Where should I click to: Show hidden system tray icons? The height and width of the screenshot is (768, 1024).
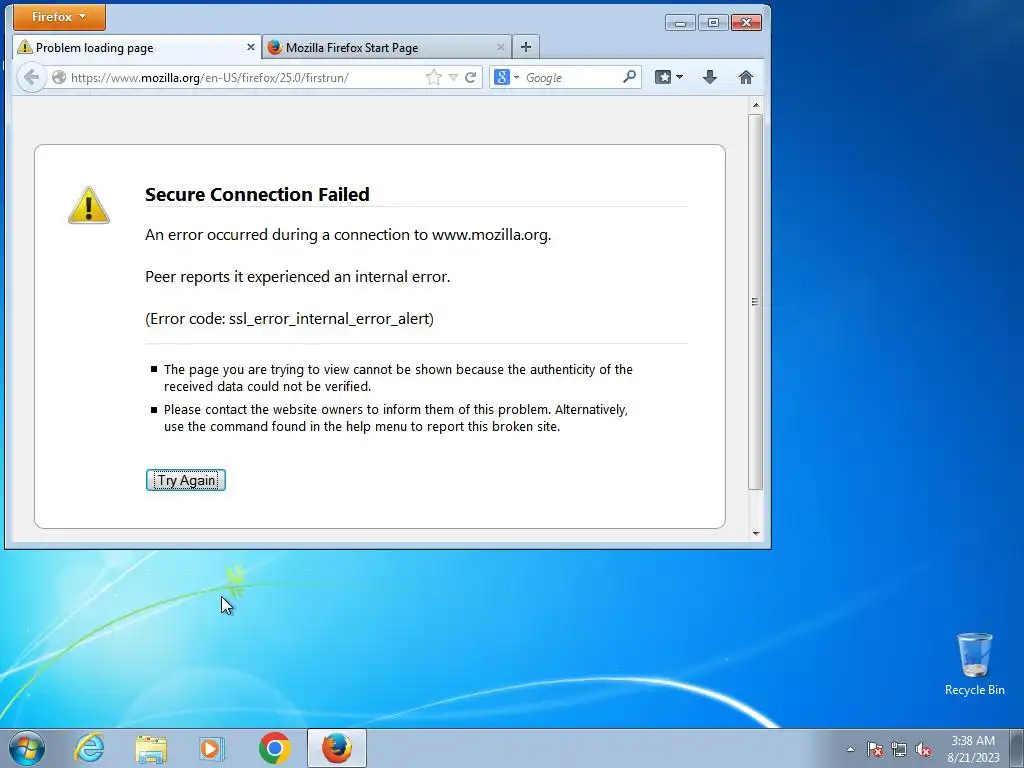click(x=850, y=749)
